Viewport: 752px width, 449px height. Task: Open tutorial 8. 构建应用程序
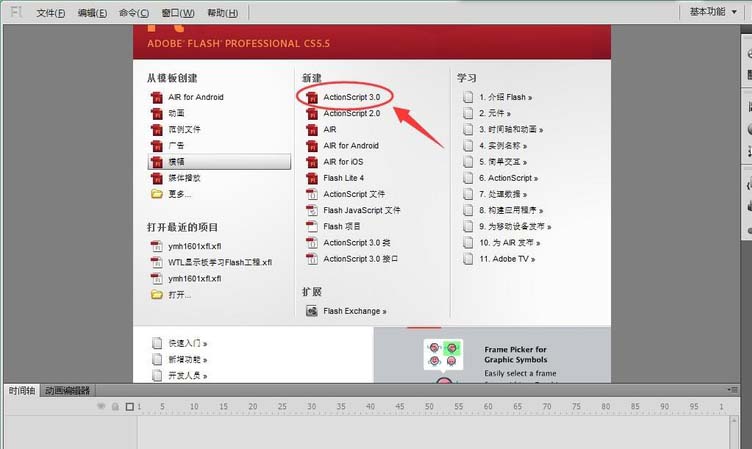511,211
